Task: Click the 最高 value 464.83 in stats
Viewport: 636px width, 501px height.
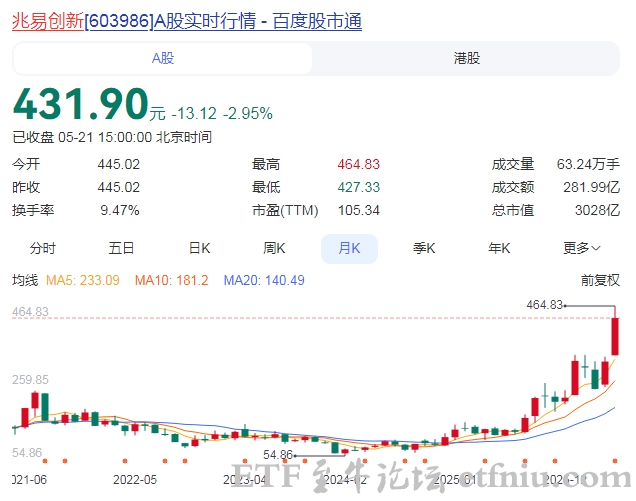Action: [x=359, y=164]
